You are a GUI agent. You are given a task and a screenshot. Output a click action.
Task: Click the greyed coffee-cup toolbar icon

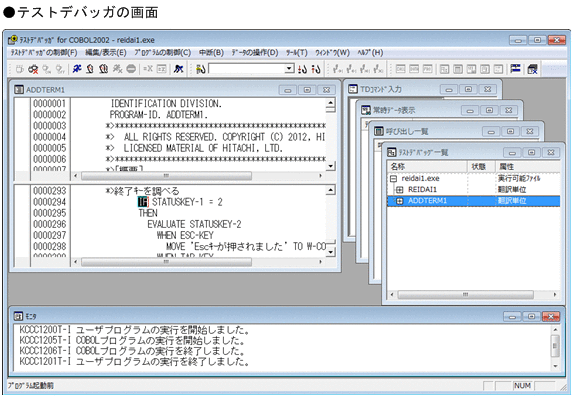tap(19, 69)
